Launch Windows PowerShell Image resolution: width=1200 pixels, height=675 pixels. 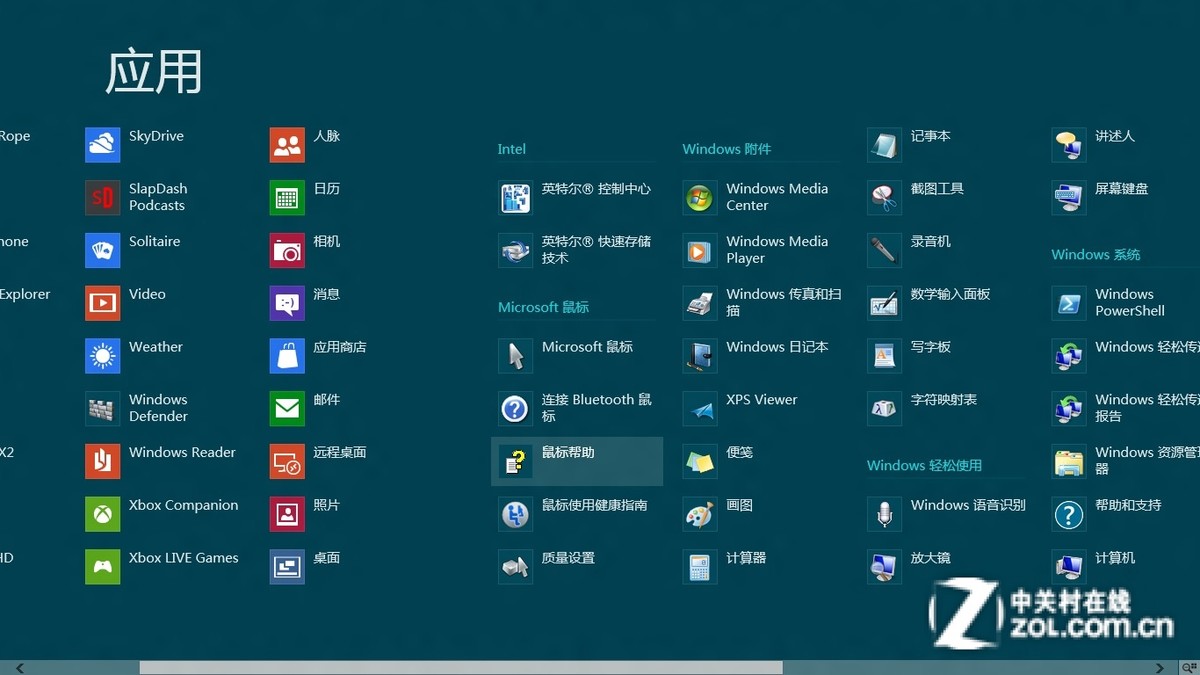1069,303
